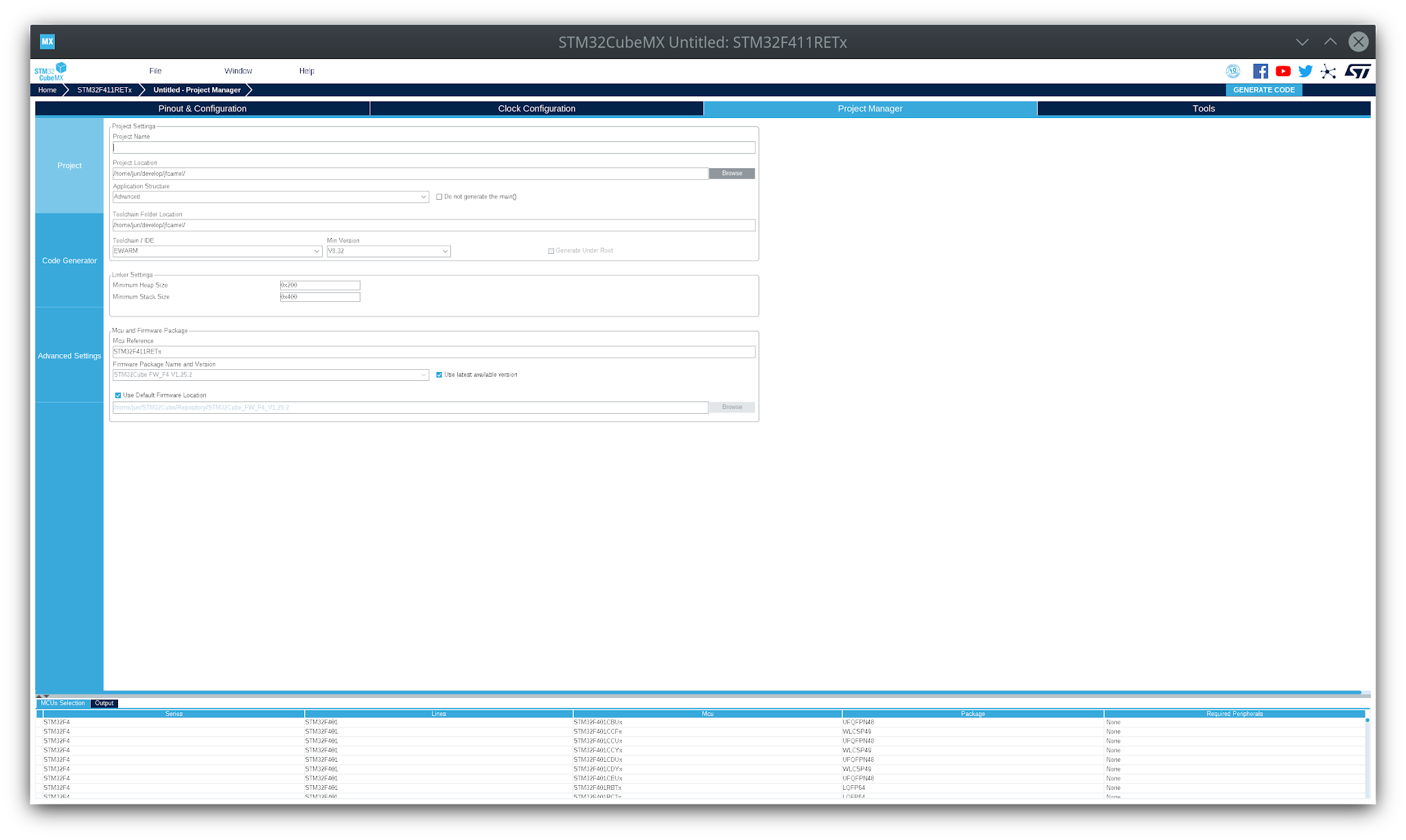
Task: Roll up the window with title bar down arrow
Action: [x=1302, y=42]
